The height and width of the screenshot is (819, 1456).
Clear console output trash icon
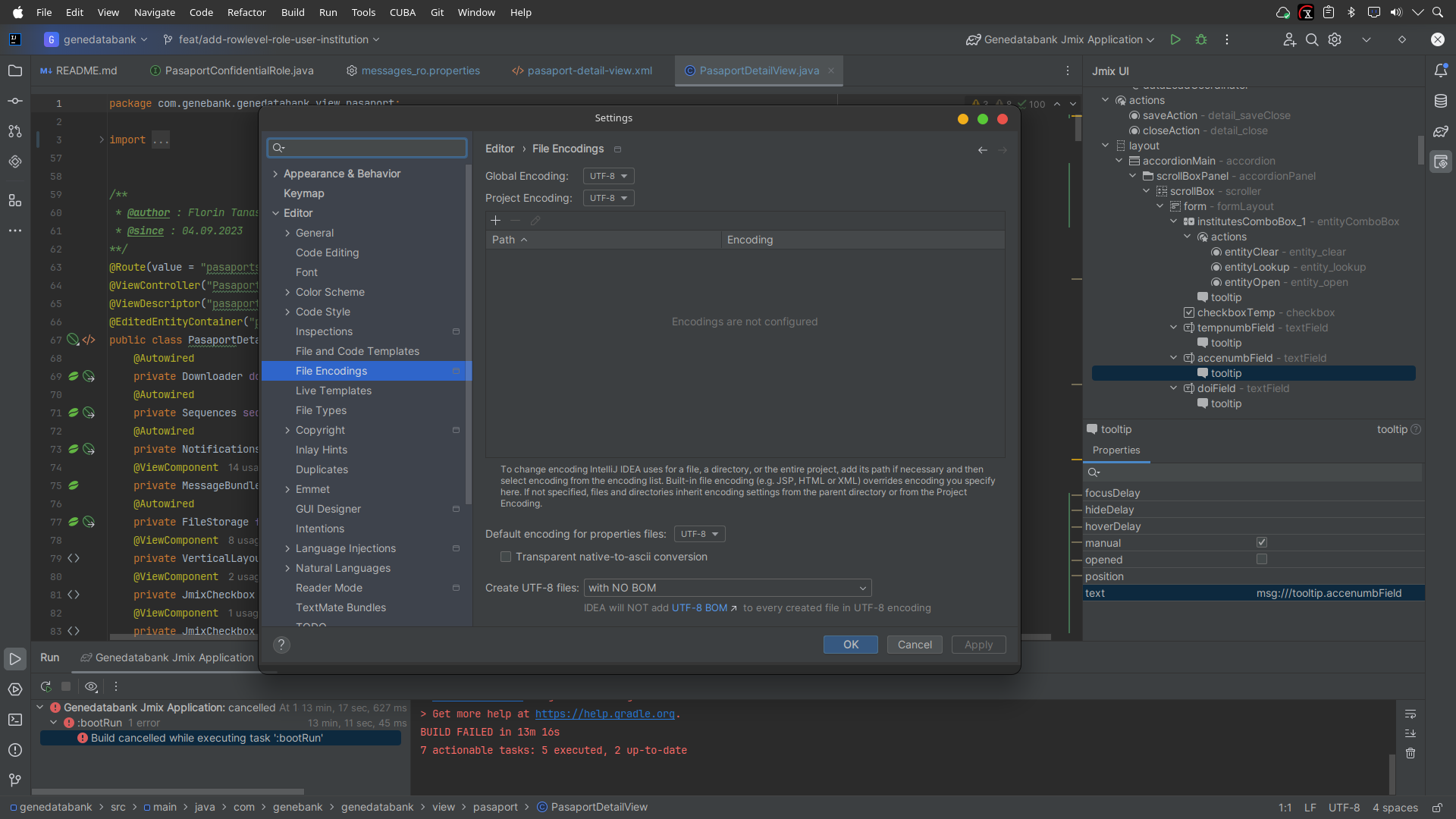pyautogui.click(x=1410, y=753)
